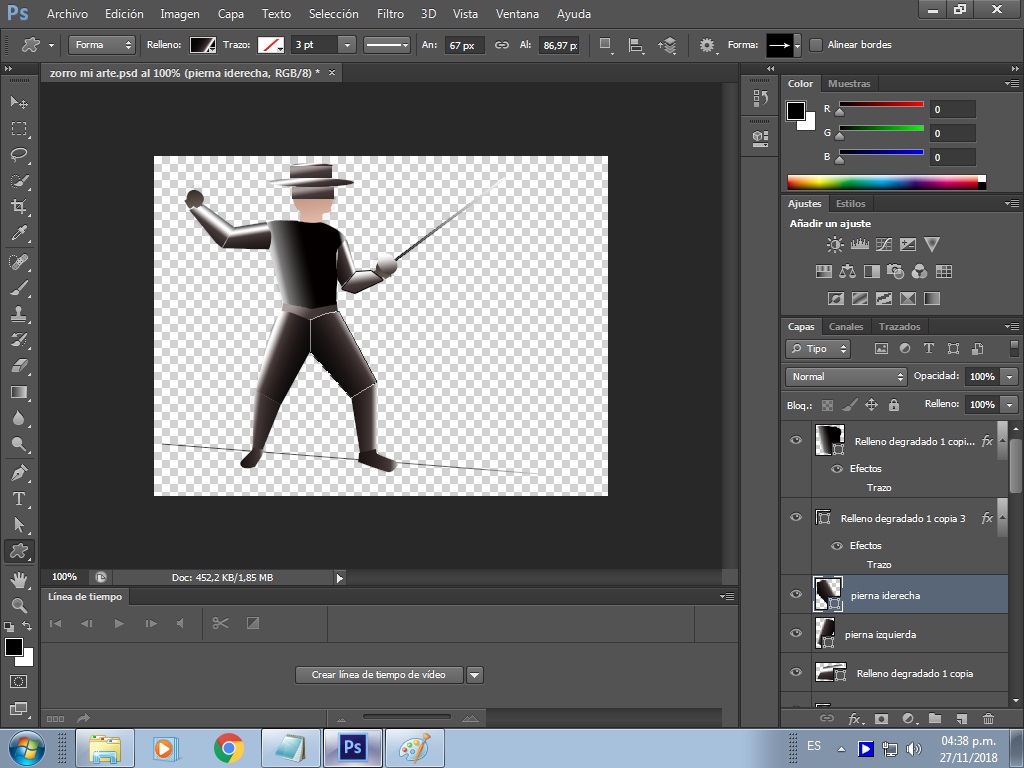Screen dimensions: 1024x768
Task: Select the Rectangular Marquee tool
Action: point(19,129)
